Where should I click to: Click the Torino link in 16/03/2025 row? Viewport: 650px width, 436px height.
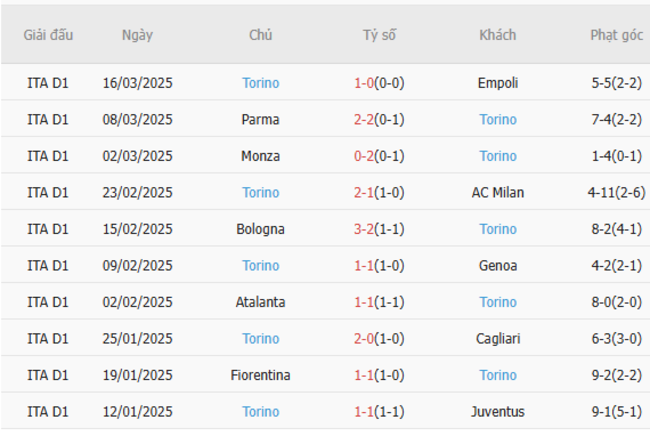[x=260, y=83]
